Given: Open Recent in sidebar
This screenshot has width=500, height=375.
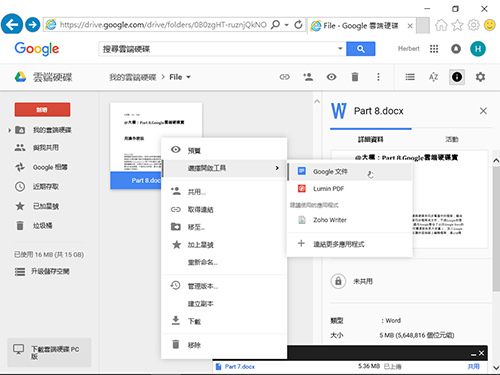Looking at the screenshot, I should (37, 186).
